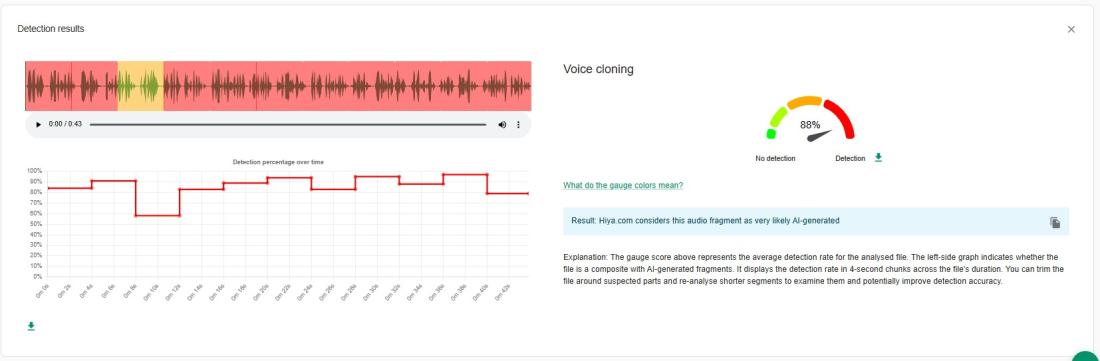Viewport: 1100px width, 361px height.
Task: Click the 58% dip in detection chart
Action: point(158,215)
